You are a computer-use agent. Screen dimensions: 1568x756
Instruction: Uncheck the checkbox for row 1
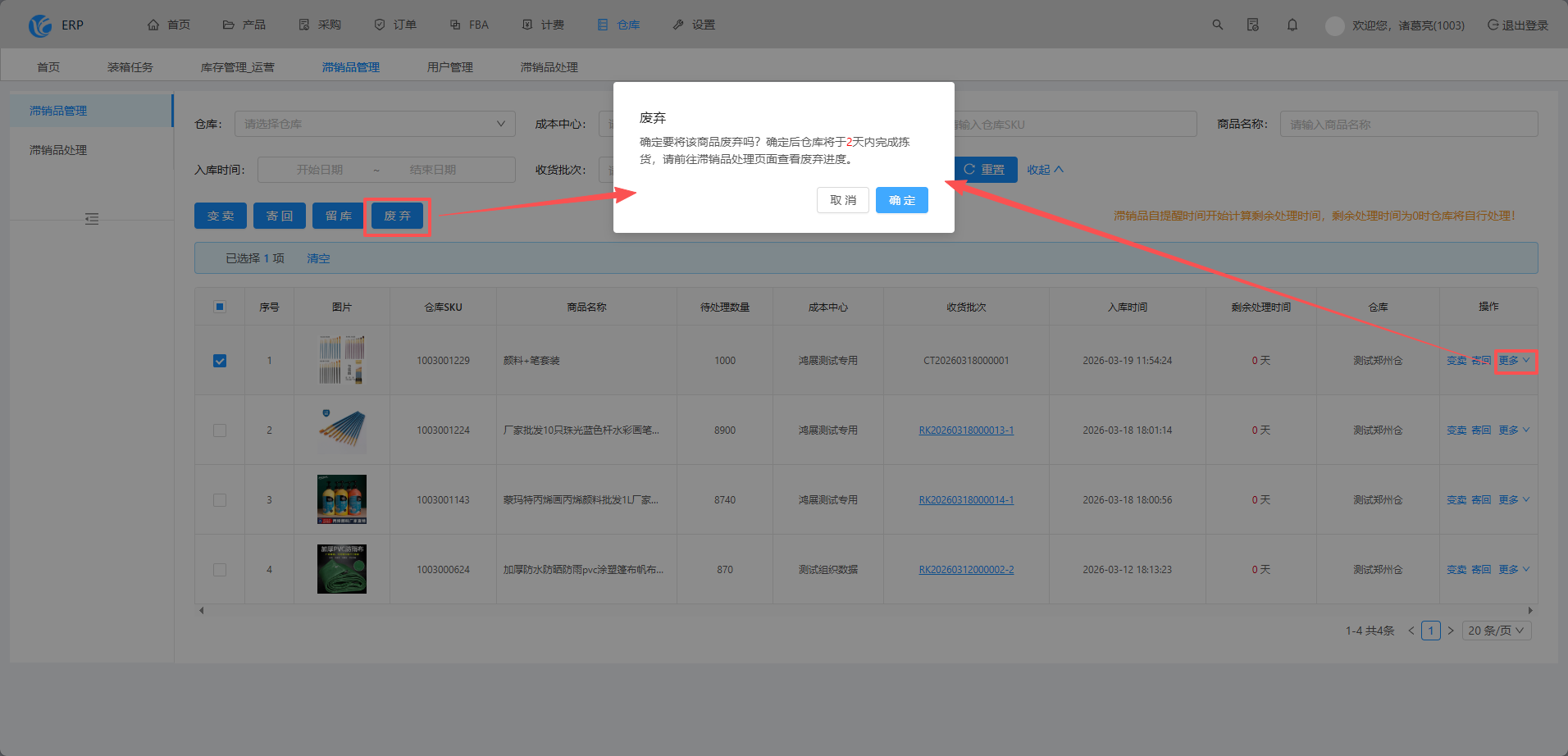click(x=220, y=361)
